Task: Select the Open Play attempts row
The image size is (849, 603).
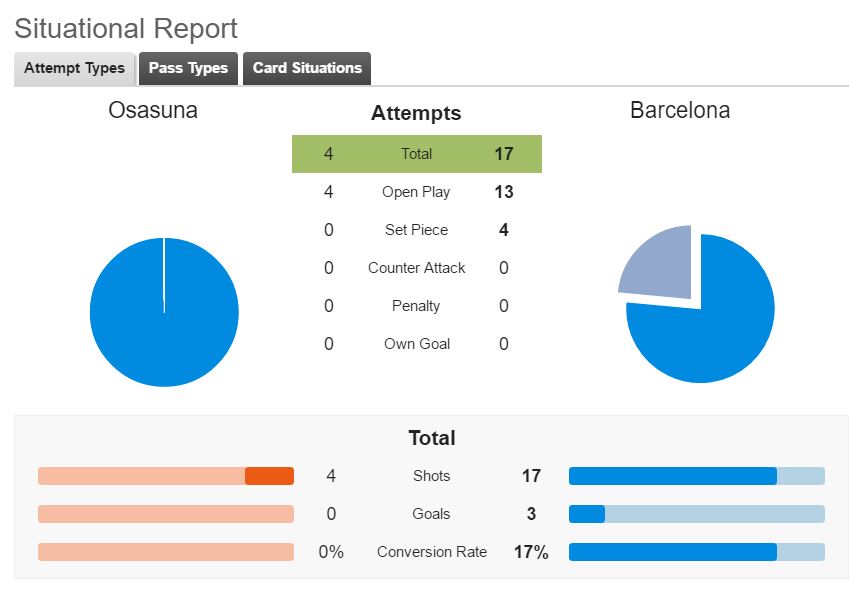Action: 416,192
